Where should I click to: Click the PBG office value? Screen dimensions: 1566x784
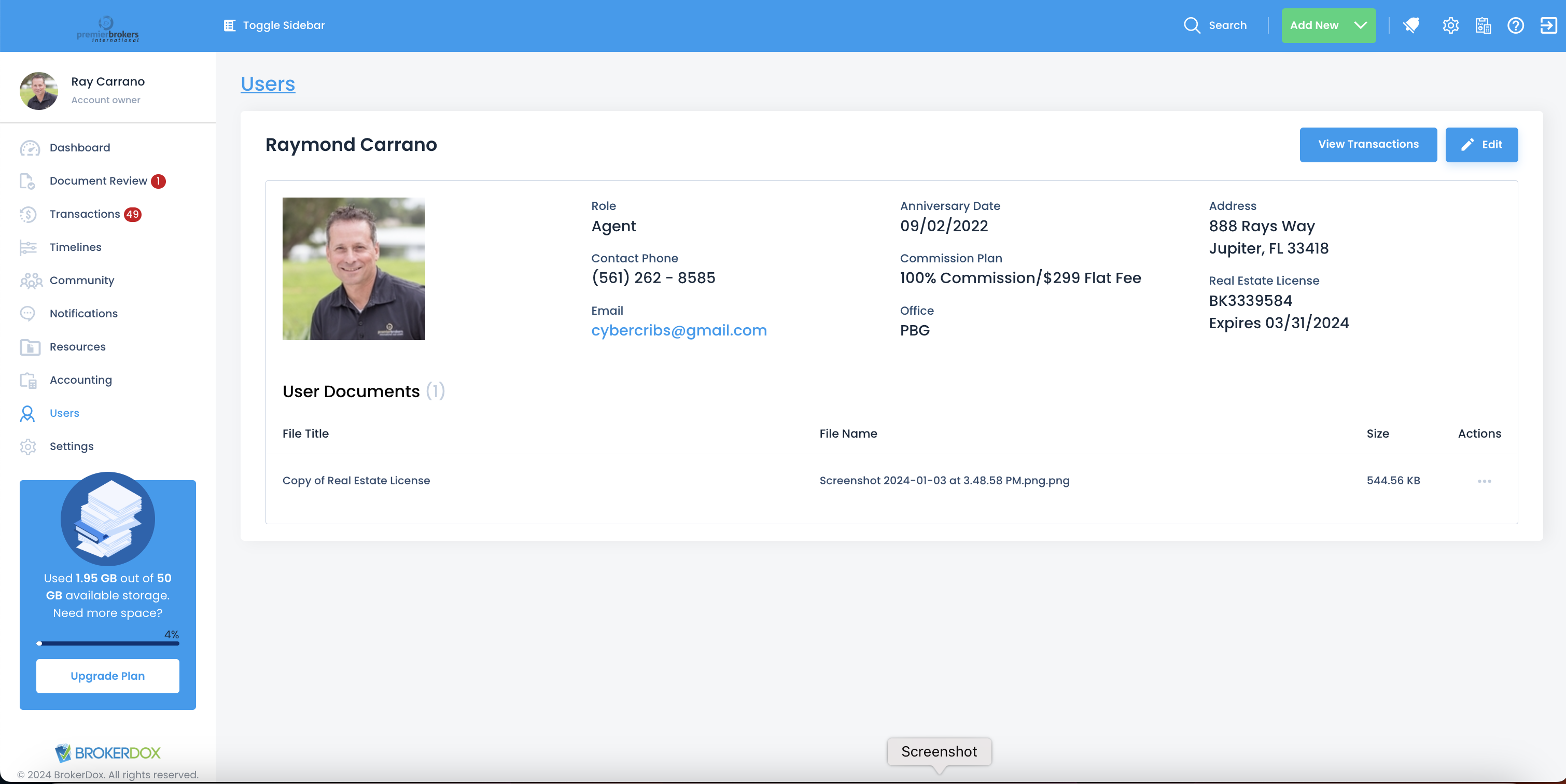point(915,331)
